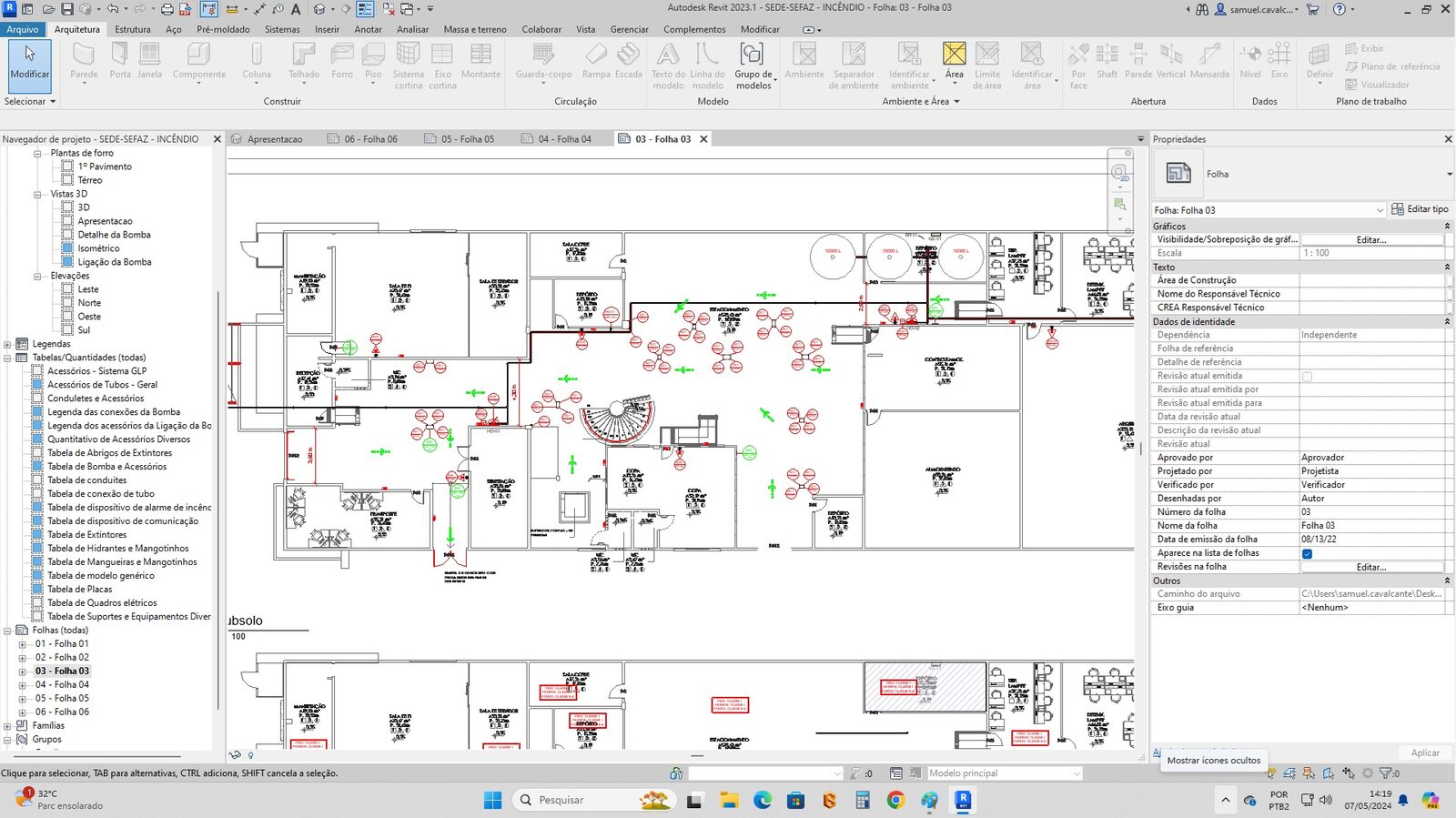Viewport: 1456px width, 818px height.
Task: Select the Área tool
Action: [954, 62]
